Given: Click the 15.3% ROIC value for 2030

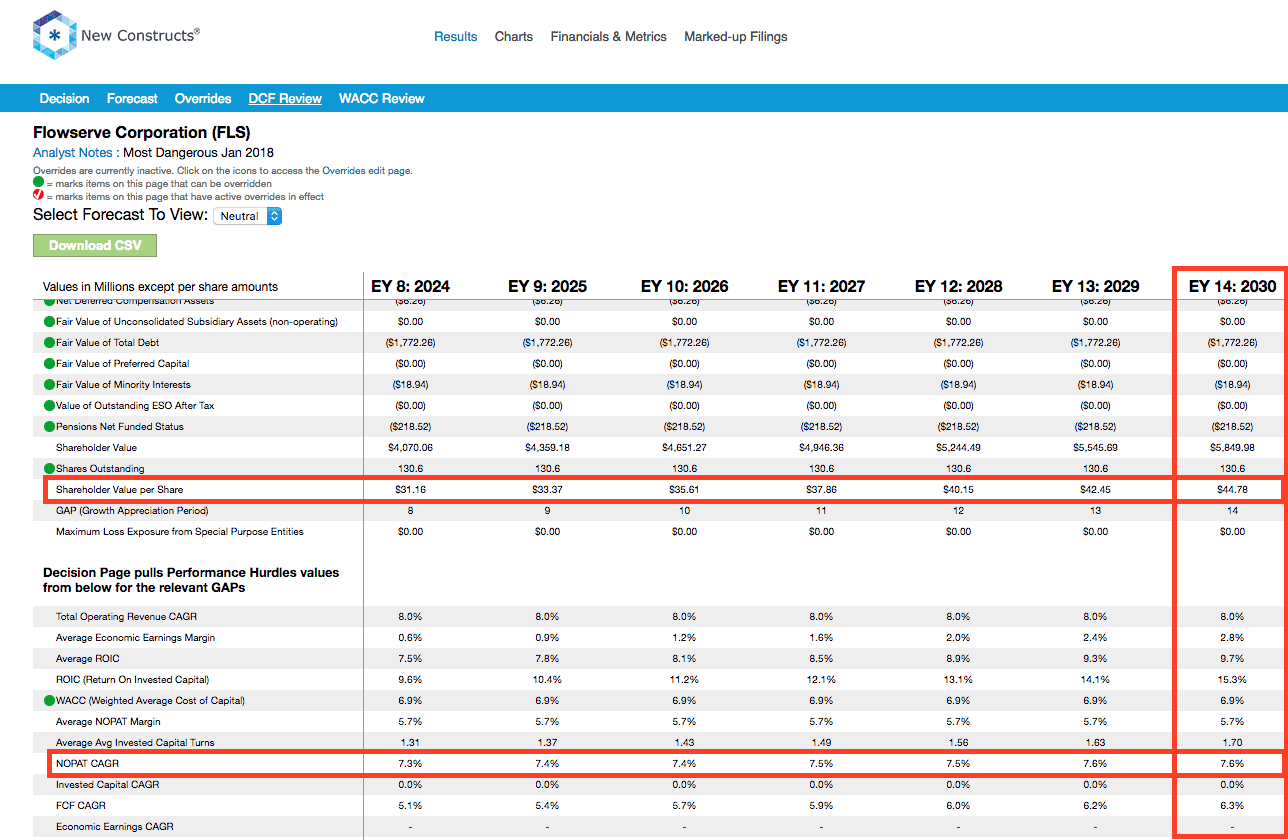Looking at the screenshot, I should point(1232,680).
